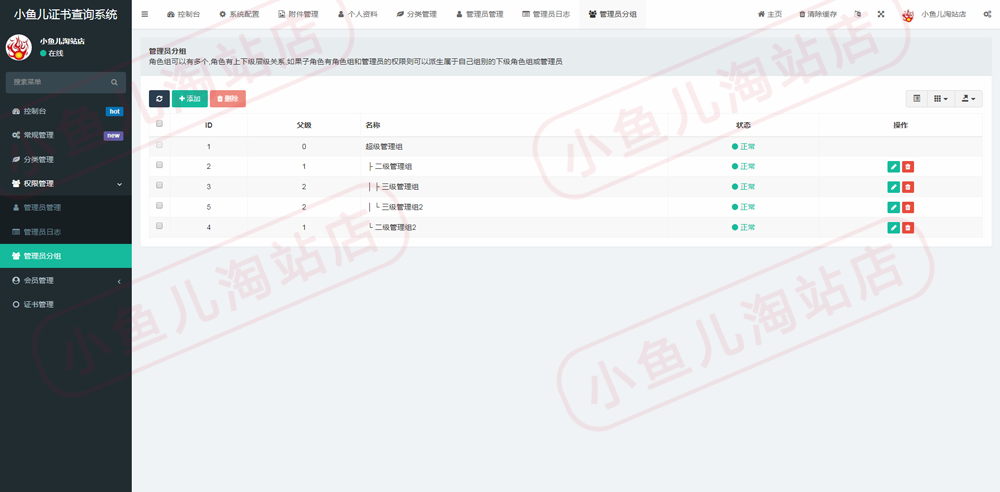Collapse the 权限管理 sidebar menu
This screenshot has width=1000, height=492.
(x=66, y=184)
